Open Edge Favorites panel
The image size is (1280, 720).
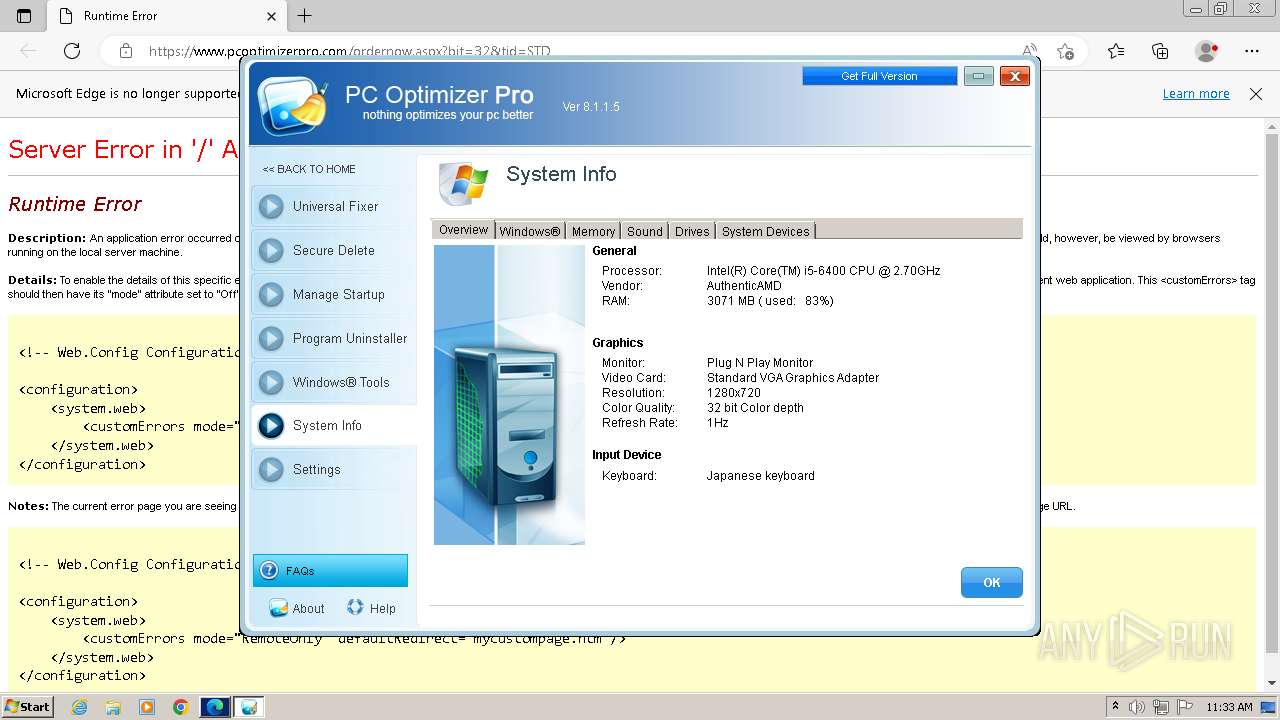(x=1116, y=51)
